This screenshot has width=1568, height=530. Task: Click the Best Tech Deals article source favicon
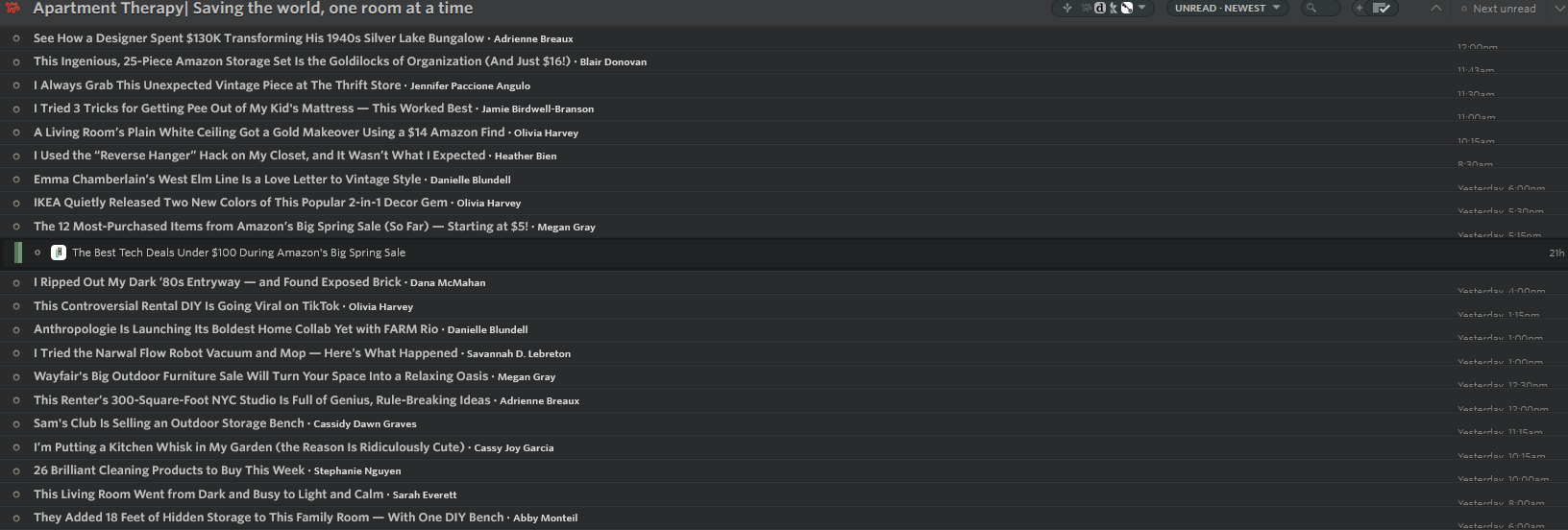coord(59,253)
